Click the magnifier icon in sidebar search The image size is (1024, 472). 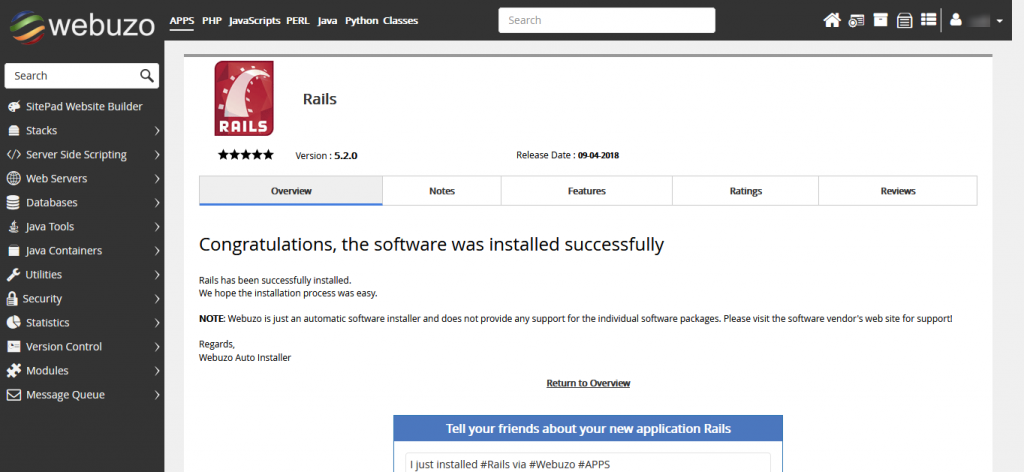(146, 76)
